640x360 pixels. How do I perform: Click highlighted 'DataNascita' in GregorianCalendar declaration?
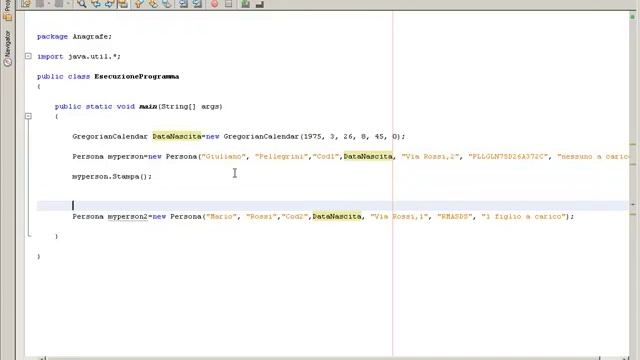tap(177, 136)
